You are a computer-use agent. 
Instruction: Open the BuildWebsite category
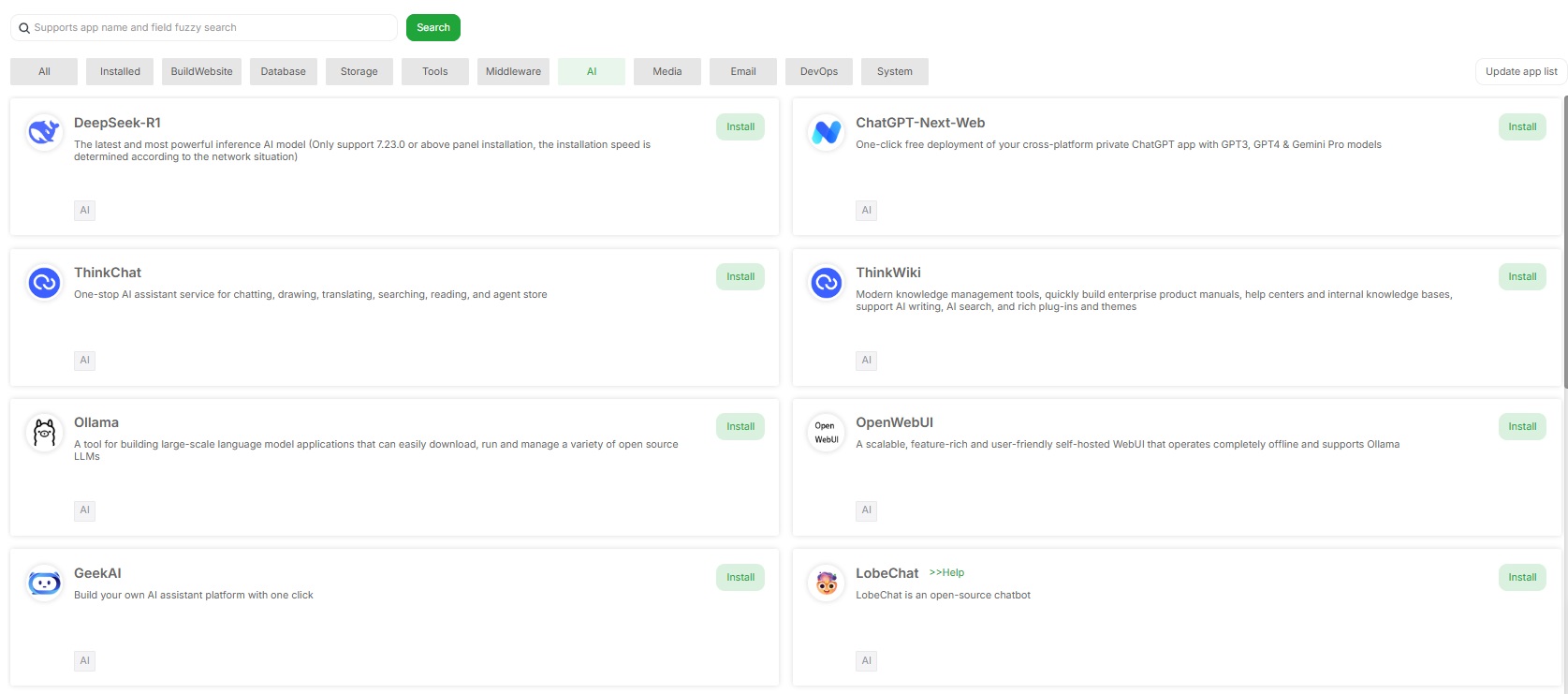pos(201,71)
